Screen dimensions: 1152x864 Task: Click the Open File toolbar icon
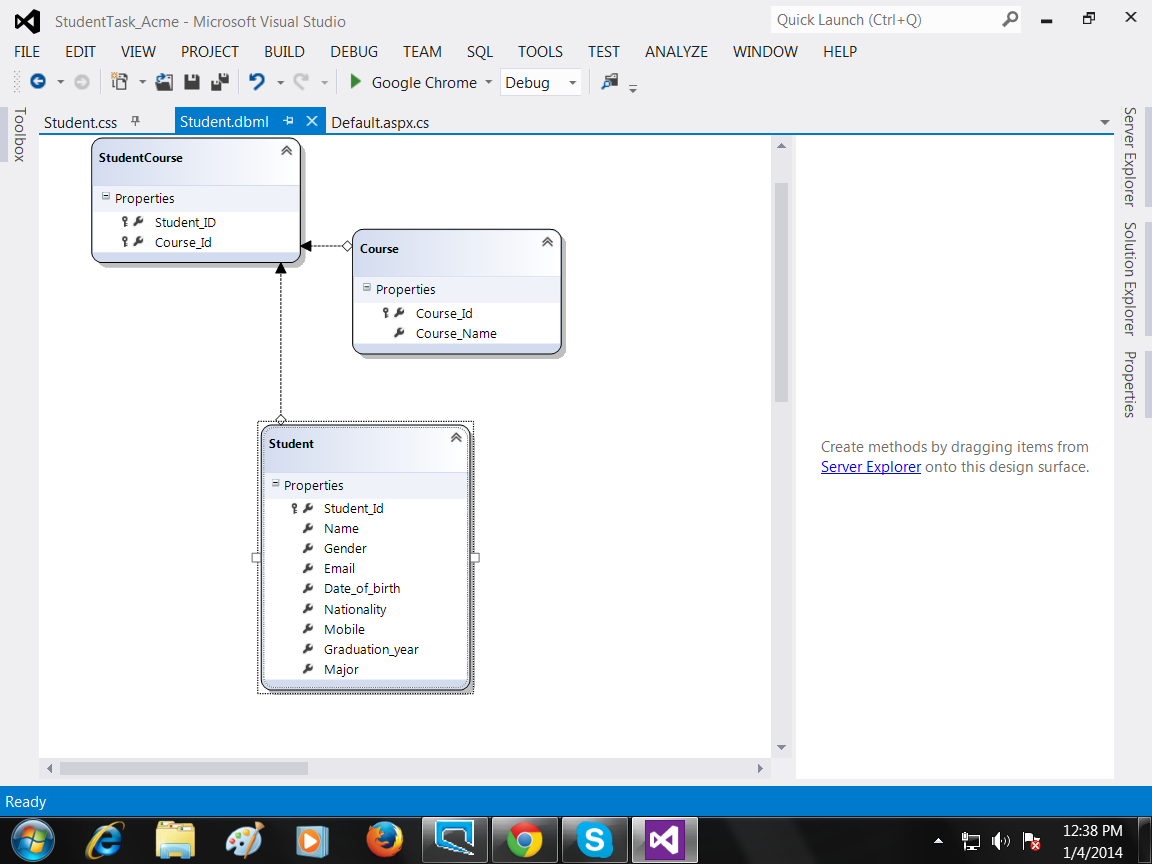(x=165, y=82)
